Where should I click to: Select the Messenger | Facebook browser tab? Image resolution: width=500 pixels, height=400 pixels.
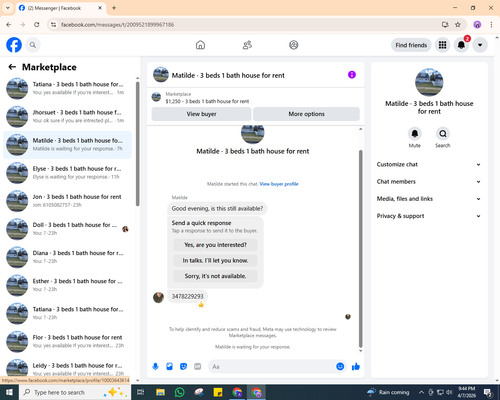[61, 8]
